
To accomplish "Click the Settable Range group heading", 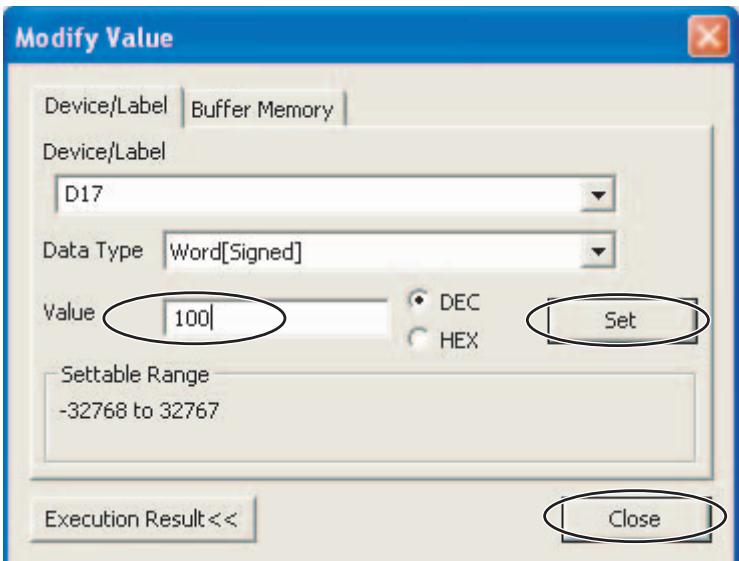I will [x=135, y=375].
